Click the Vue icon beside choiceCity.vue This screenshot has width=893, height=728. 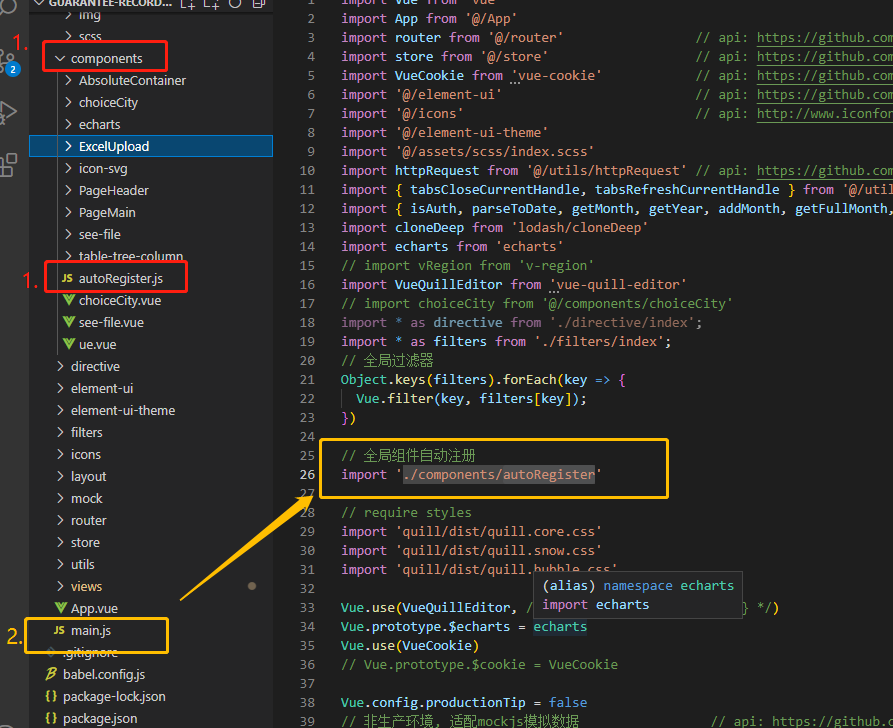click(x=69, y=300)
